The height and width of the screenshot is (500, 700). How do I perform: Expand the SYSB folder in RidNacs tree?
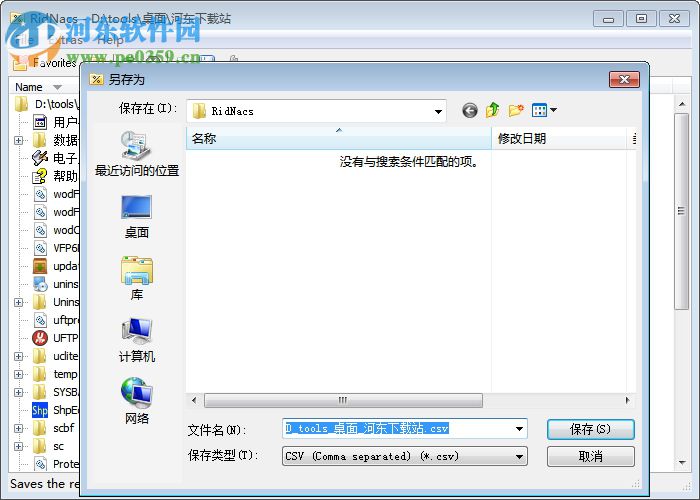tap(18, 392)
